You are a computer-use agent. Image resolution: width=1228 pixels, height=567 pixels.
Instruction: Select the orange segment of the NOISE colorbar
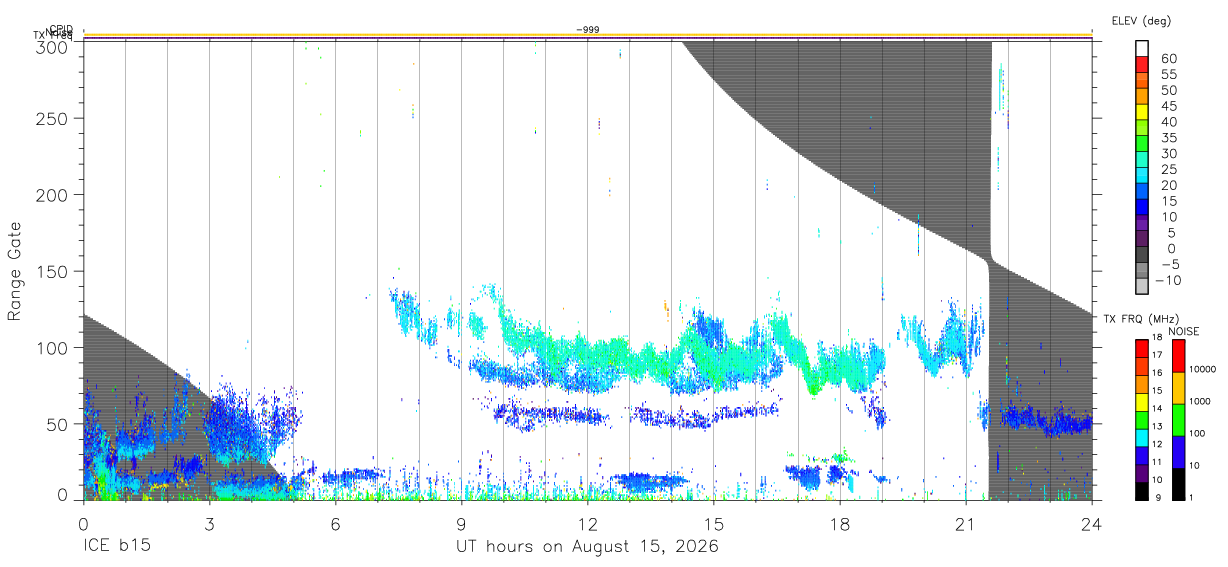tap(1178, 387)
